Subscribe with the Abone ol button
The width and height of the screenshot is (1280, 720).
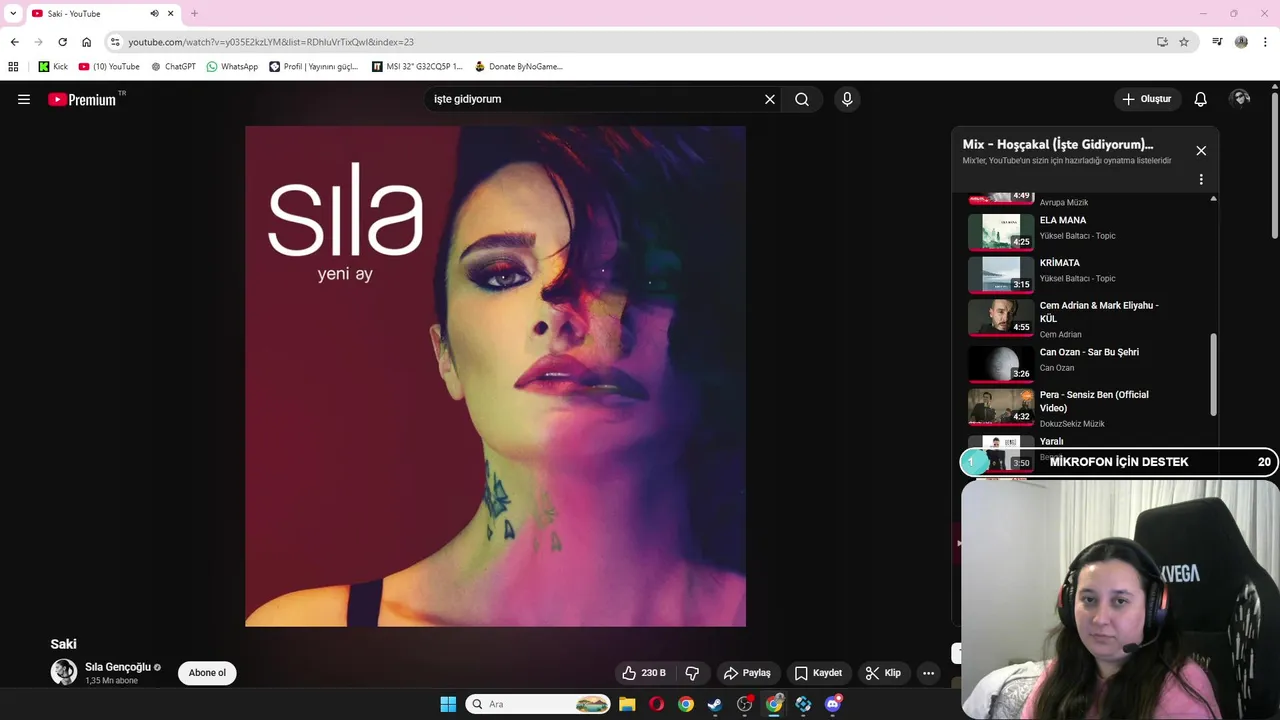pos(207,673)
